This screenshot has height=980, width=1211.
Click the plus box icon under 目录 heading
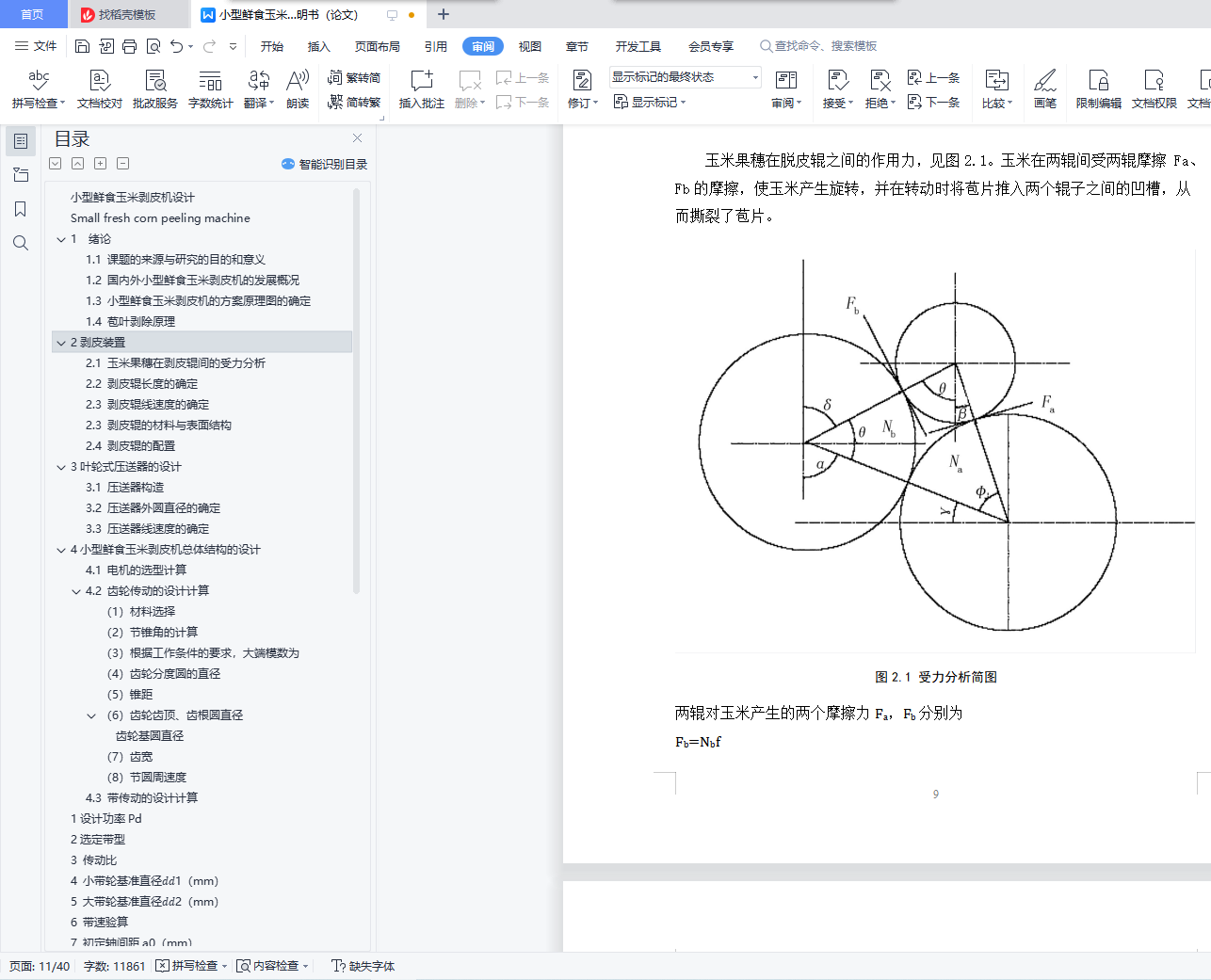click(101, 164)
